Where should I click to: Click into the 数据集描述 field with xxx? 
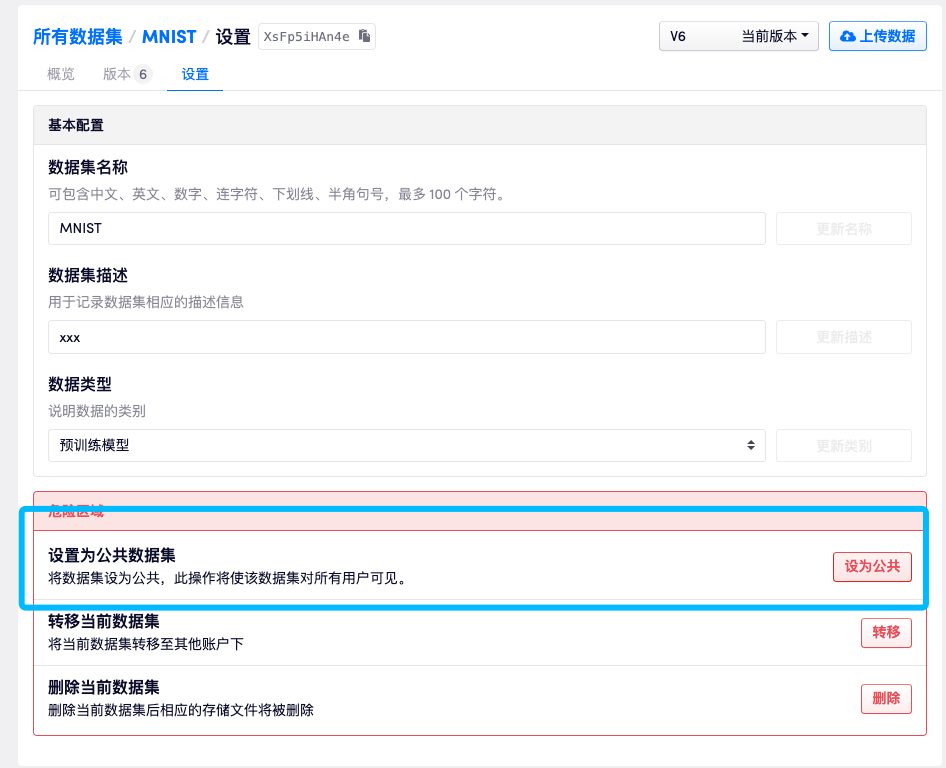tap(406, 337)
